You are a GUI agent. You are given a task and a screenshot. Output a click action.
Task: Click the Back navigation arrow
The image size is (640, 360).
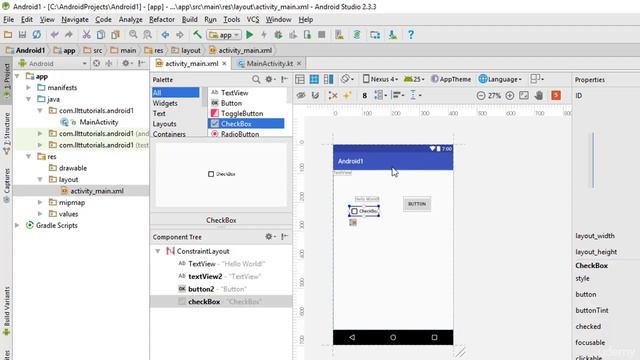[x=165, y=35]
